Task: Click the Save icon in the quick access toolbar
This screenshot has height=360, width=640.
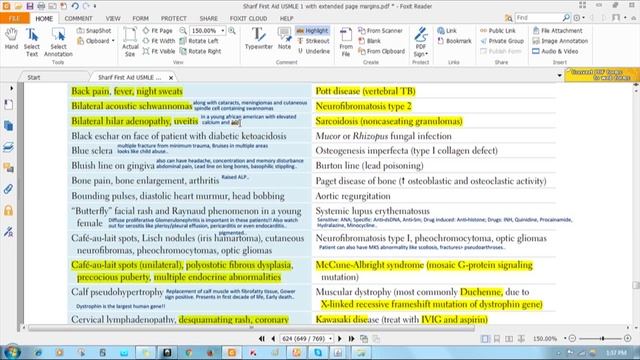Action: 30,6
